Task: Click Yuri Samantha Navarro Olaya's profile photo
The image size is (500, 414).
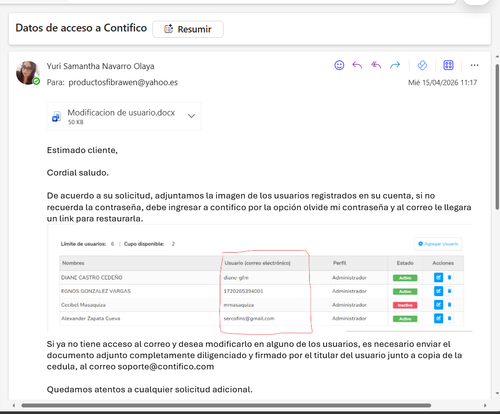Action: pos(27,73)
